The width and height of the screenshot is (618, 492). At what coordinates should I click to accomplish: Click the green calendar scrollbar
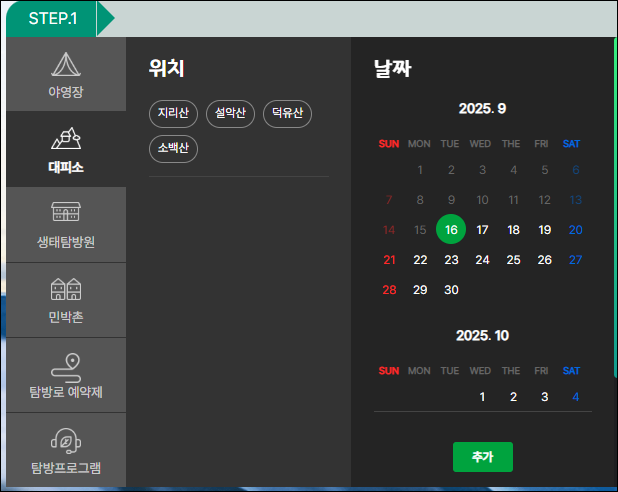pyautogui.click(x=615, y=208)
